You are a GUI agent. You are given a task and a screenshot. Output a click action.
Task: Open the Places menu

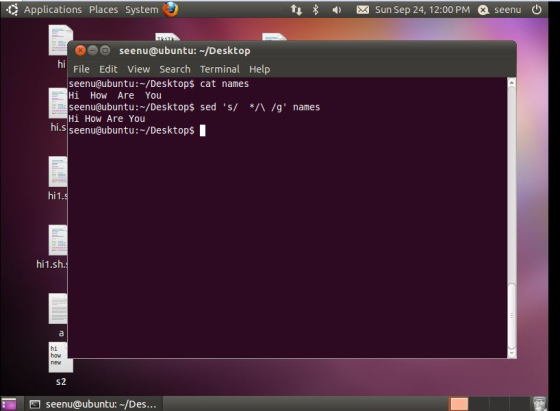[104, 10]
